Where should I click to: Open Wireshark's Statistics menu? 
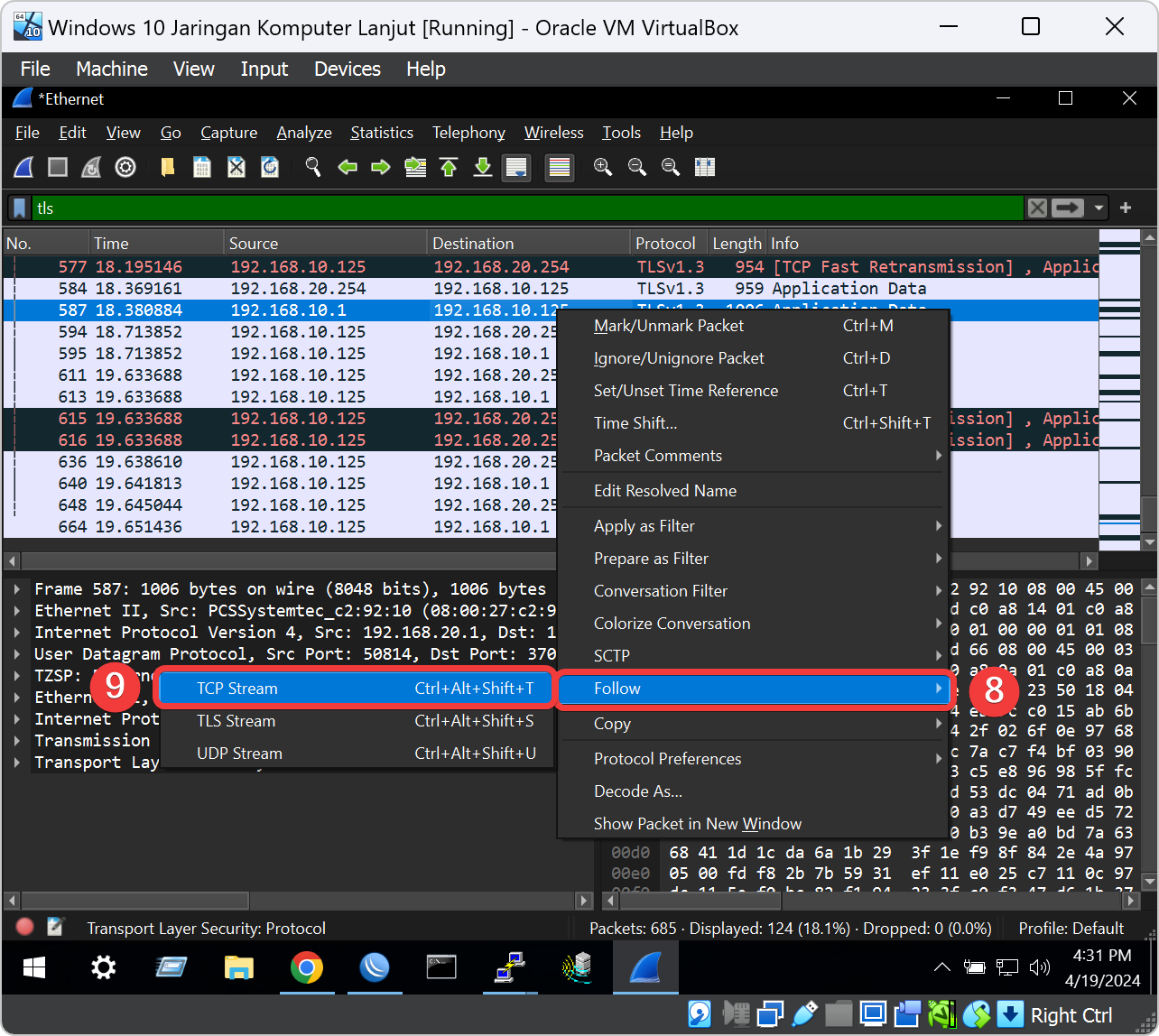point(382,133)
